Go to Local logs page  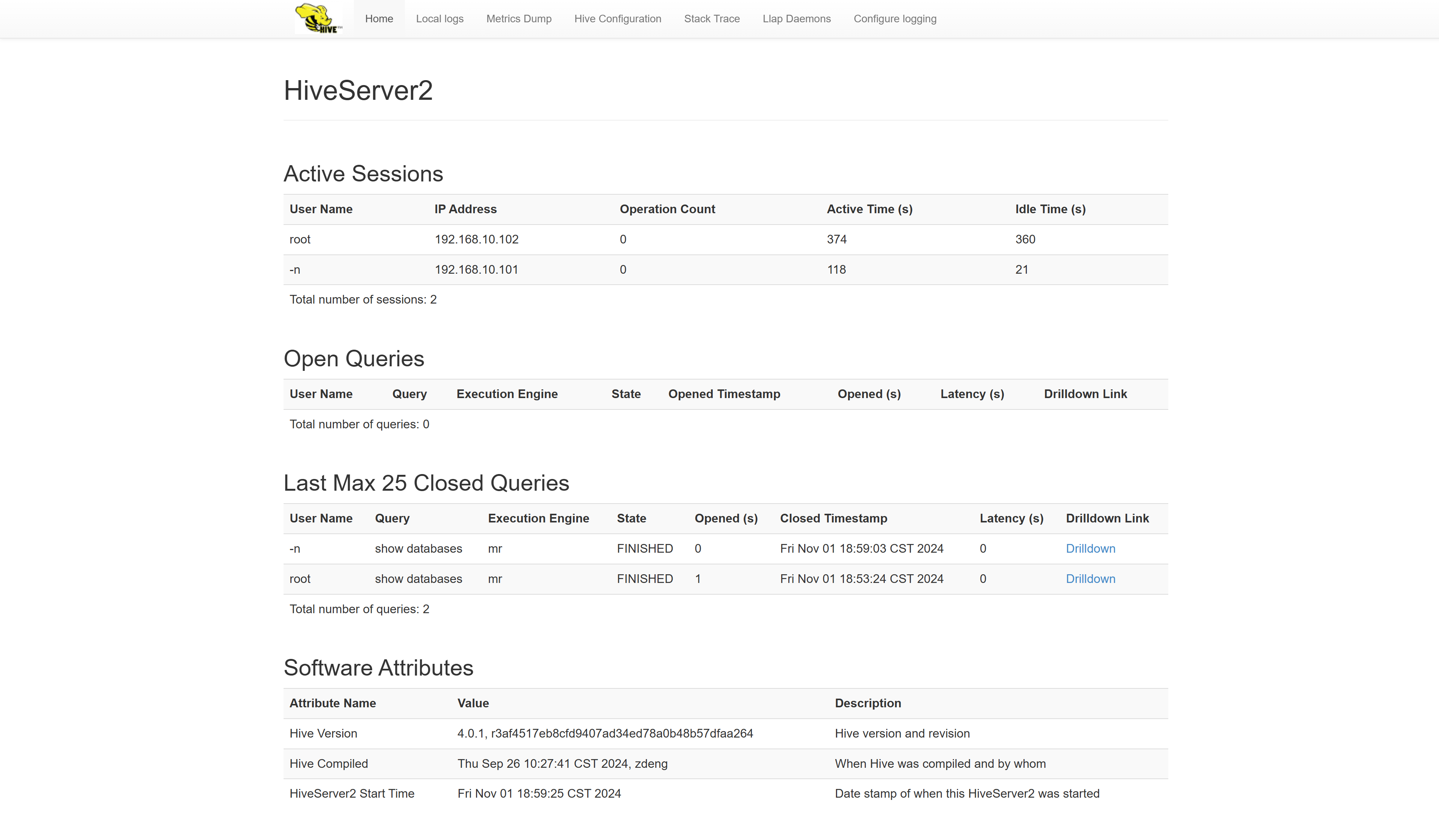click(x=440, y=19)
